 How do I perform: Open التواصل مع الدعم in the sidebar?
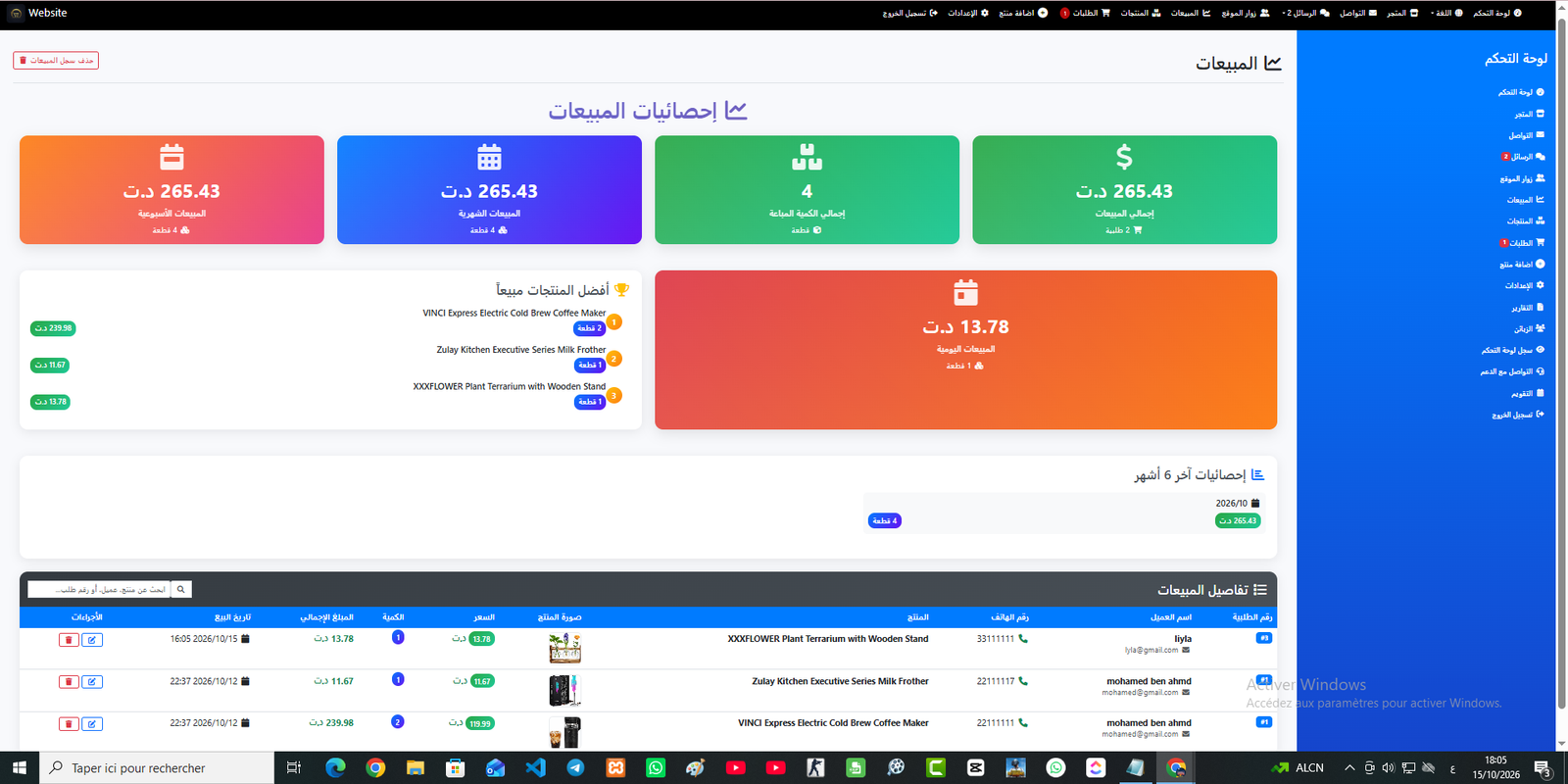point(1512,371)
